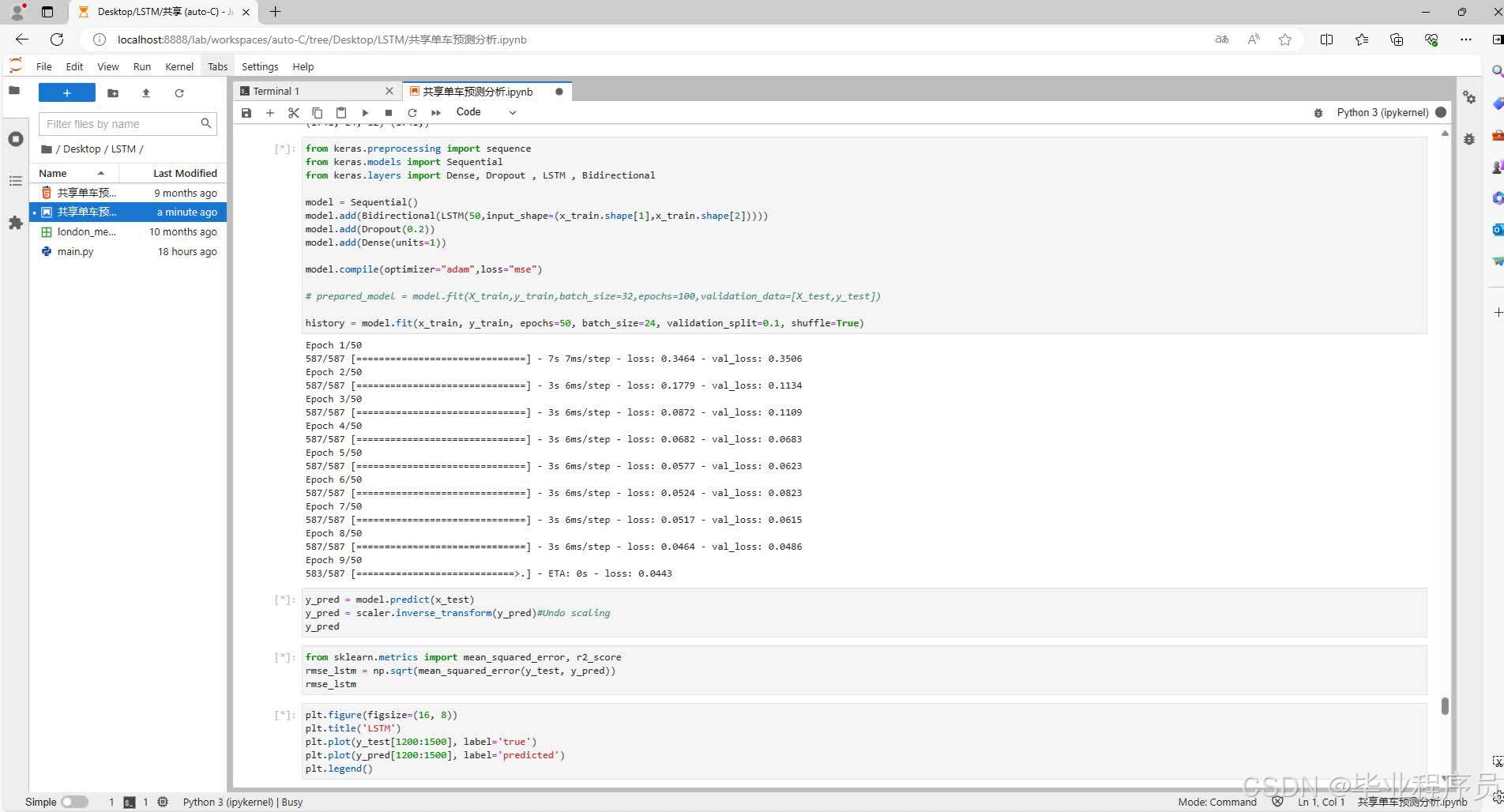Create a new folder in file browser
The width and height of the screenshot is (1504, 812).
click(x=113, y=93)
